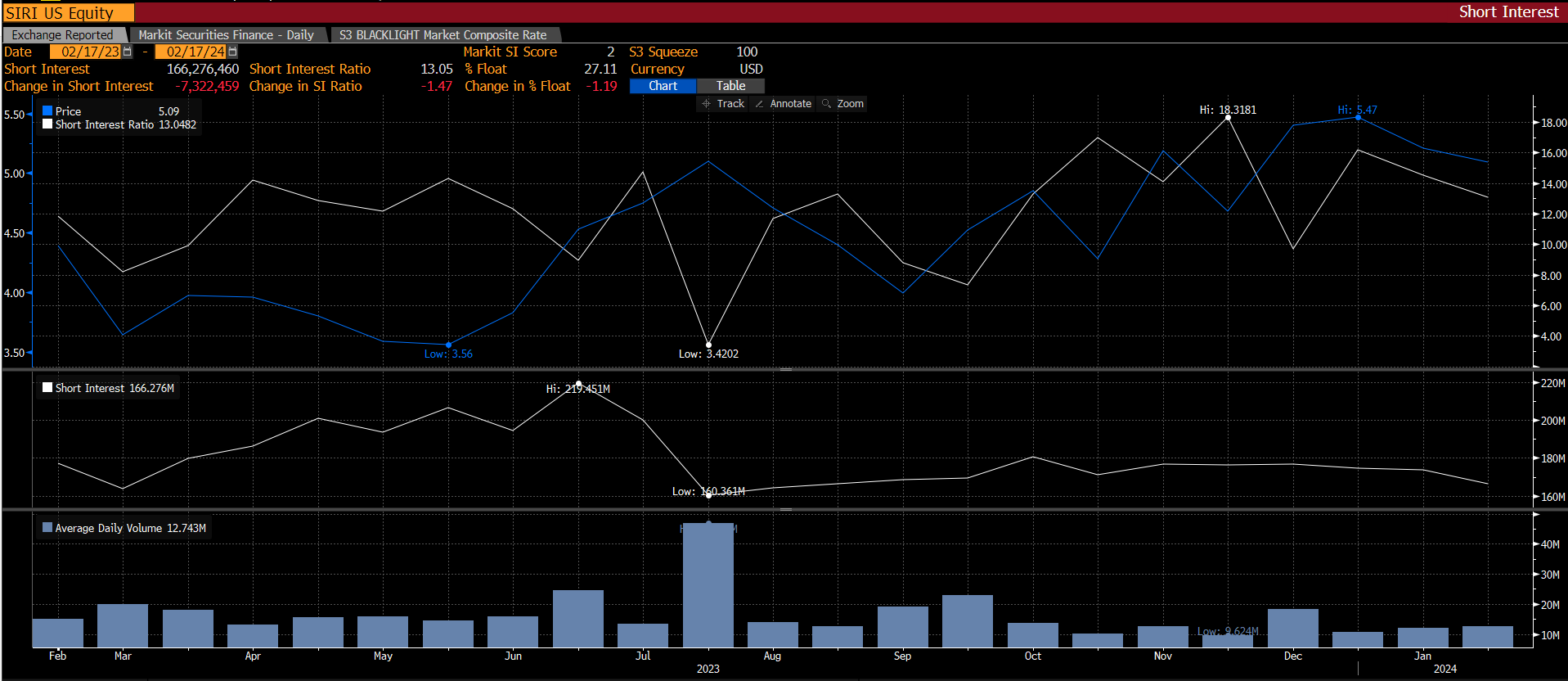Click the Zoom magnifier icon
Screen dimensions: 1568x681
(x=826, y=104)
